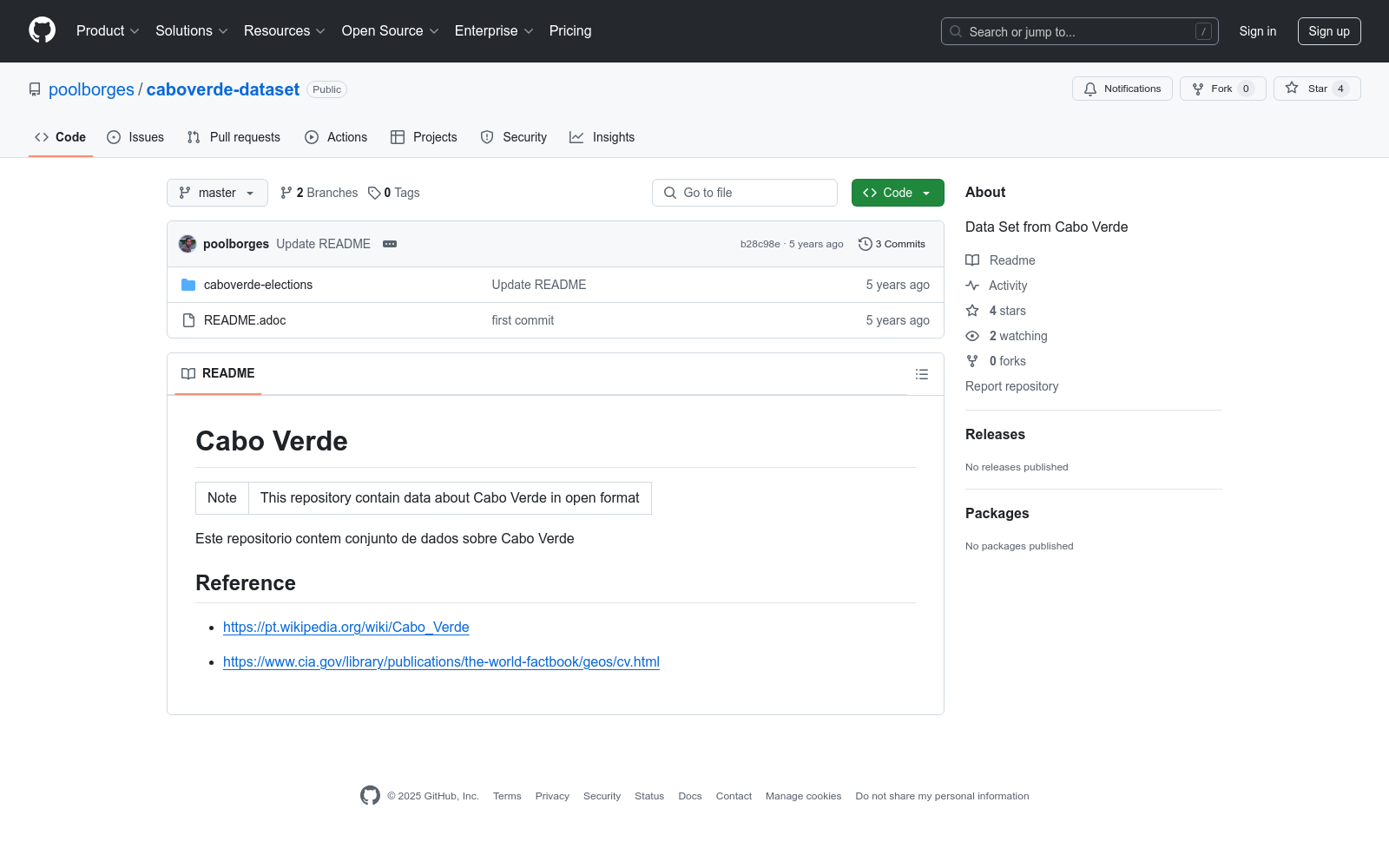View the 2 Branches list

pyautogui.click(x=319, y=193)
